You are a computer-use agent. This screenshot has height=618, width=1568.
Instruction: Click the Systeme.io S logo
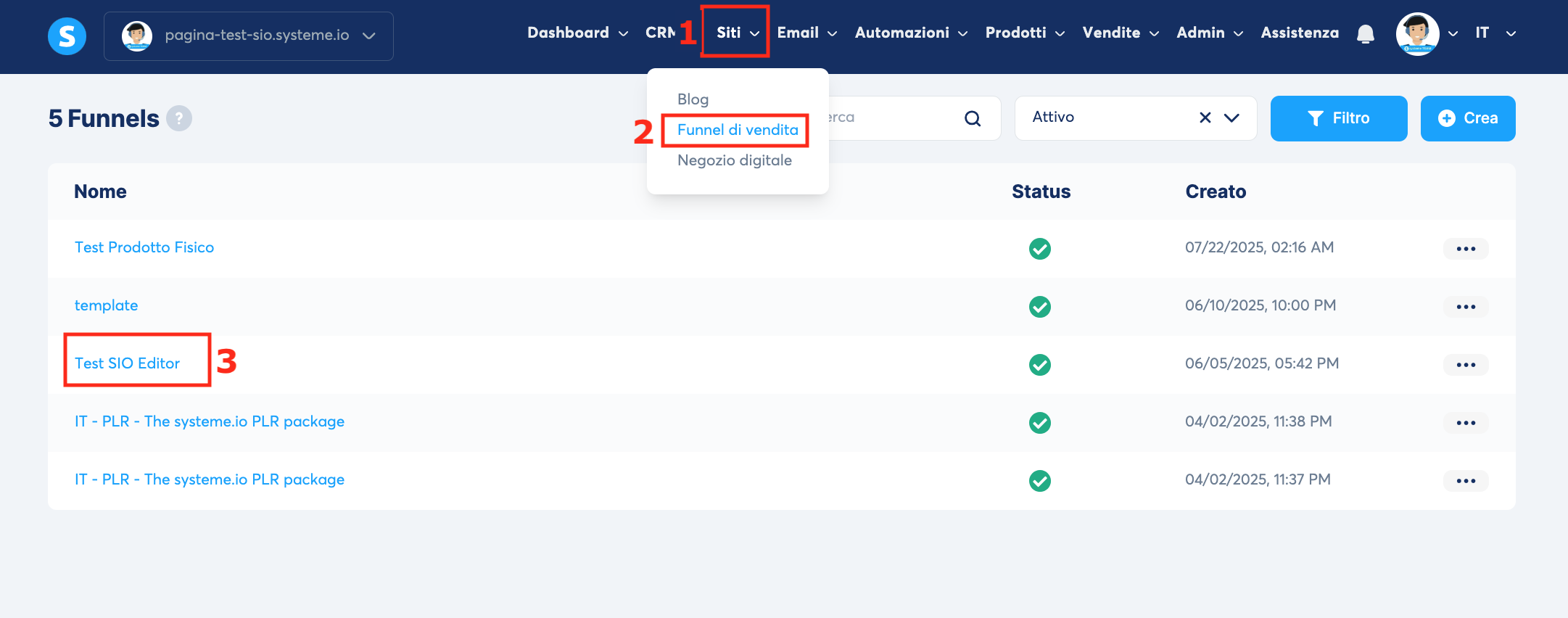point(67,36)
